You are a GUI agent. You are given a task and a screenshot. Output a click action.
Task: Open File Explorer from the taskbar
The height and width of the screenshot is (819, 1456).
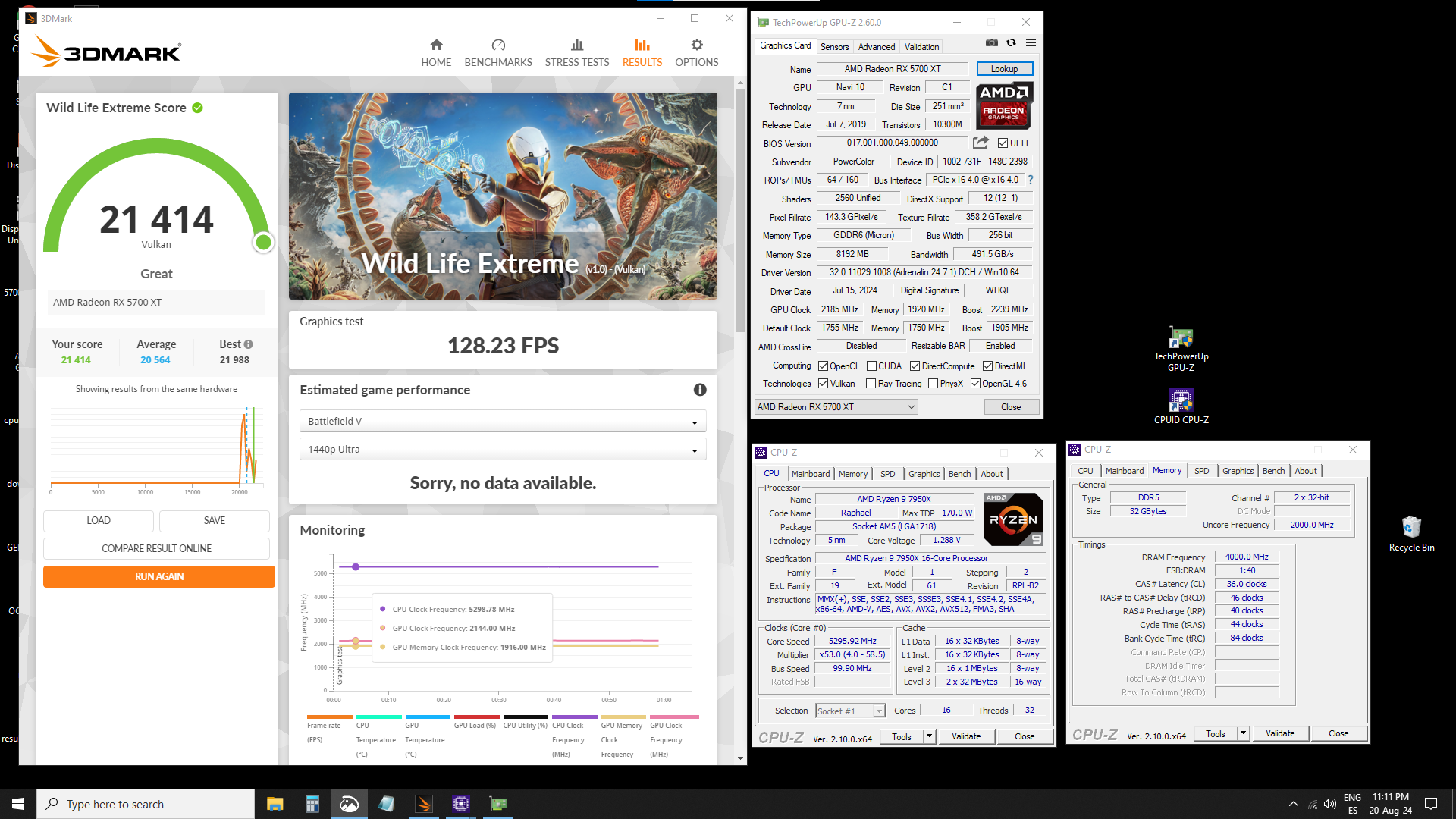pos(275,804)
